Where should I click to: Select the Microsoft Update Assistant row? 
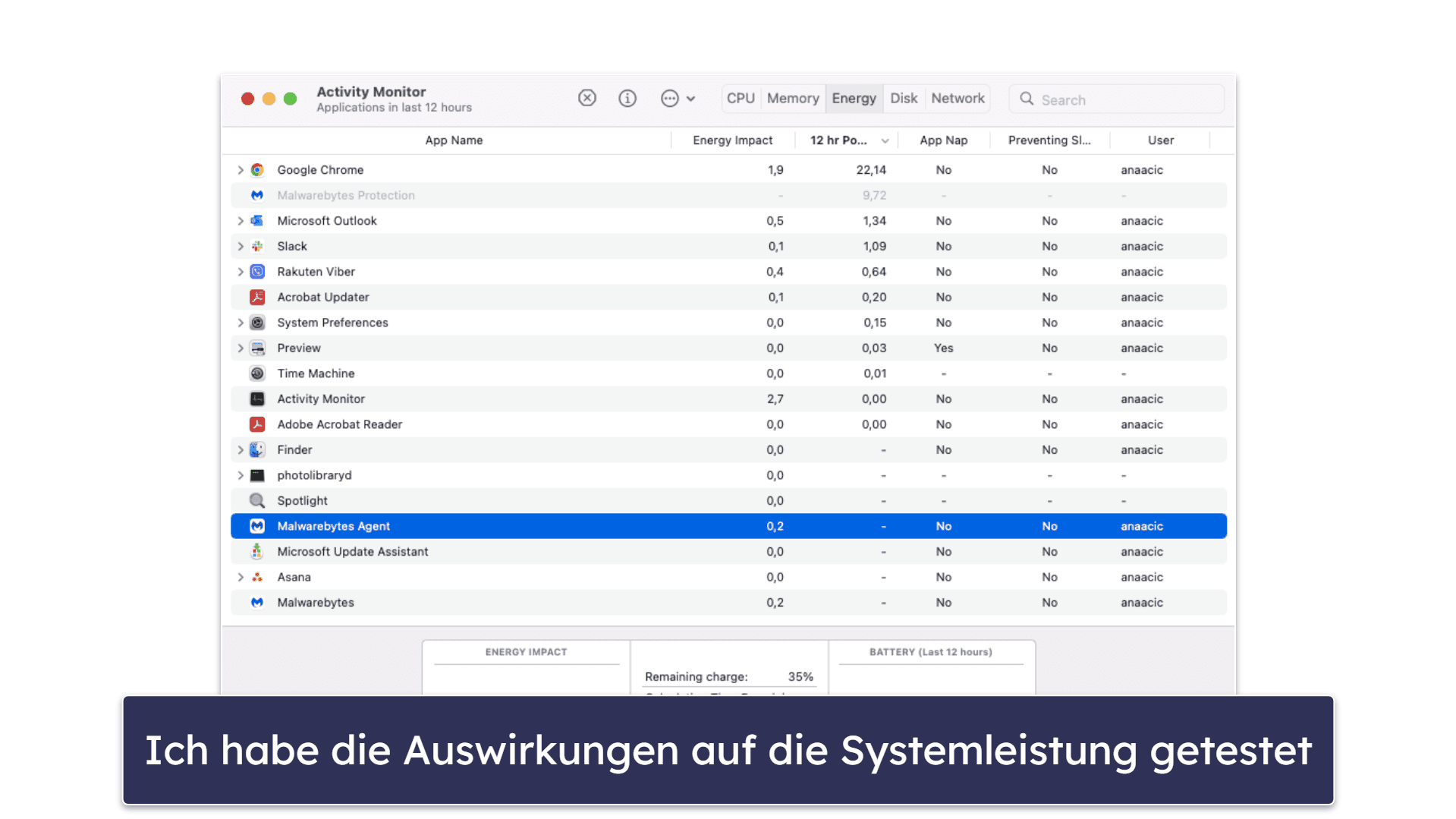coord(728,552)
